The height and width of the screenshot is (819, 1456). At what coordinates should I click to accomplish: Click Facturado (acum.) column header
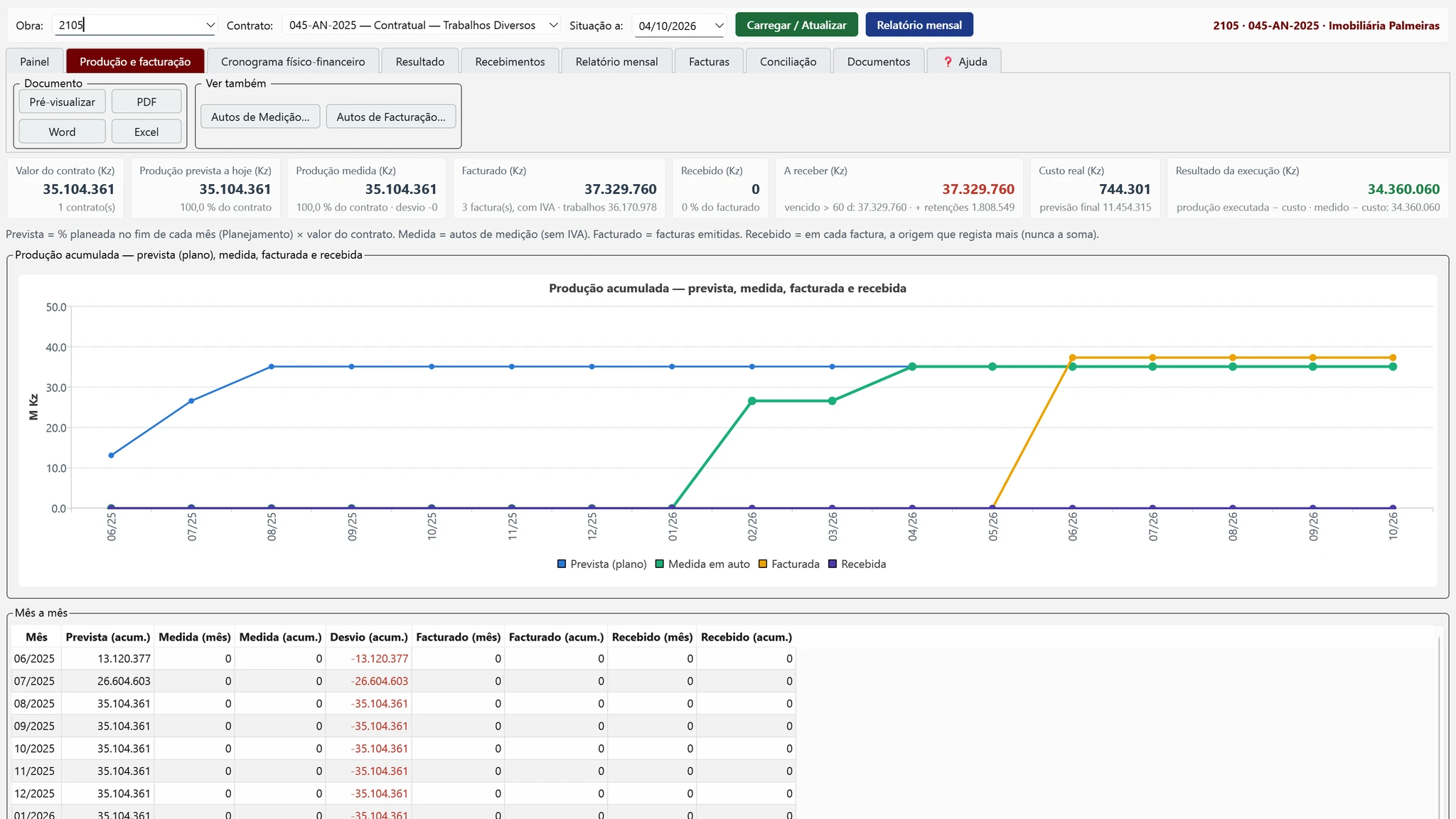(x=556, y=637)
